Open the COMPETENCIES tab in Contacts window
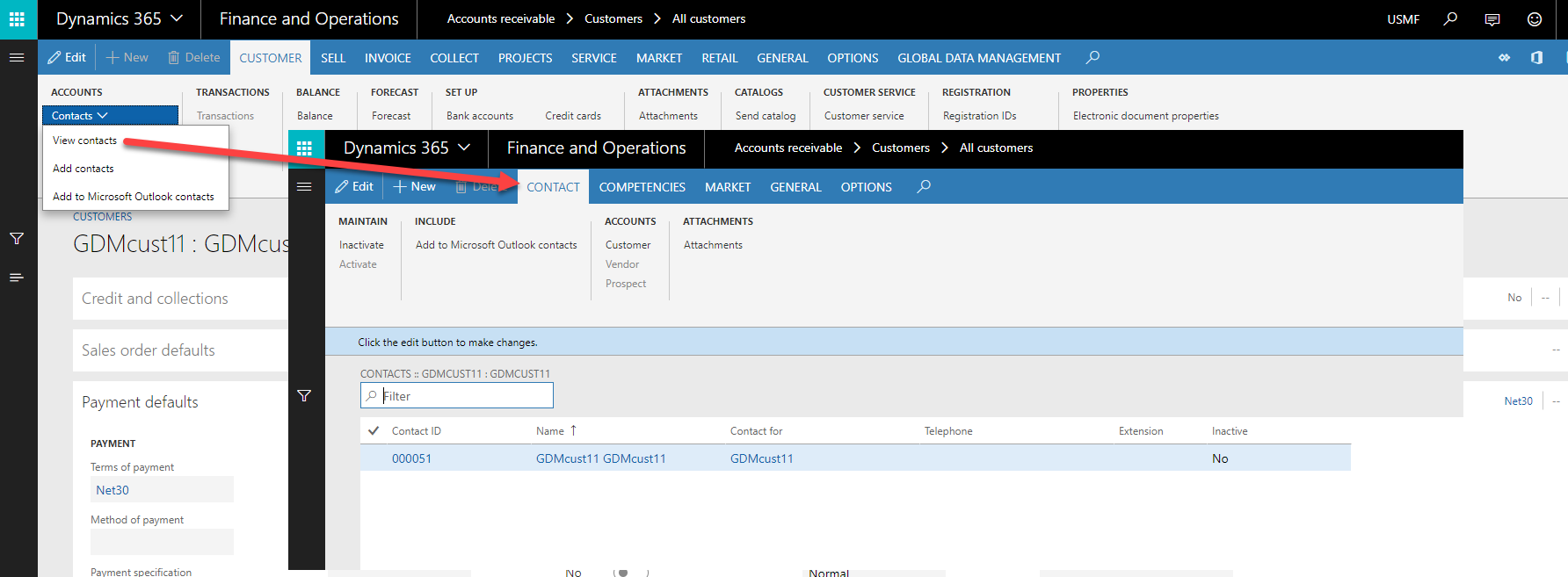This screenshot has height=577, width=1568. (642, 187)
